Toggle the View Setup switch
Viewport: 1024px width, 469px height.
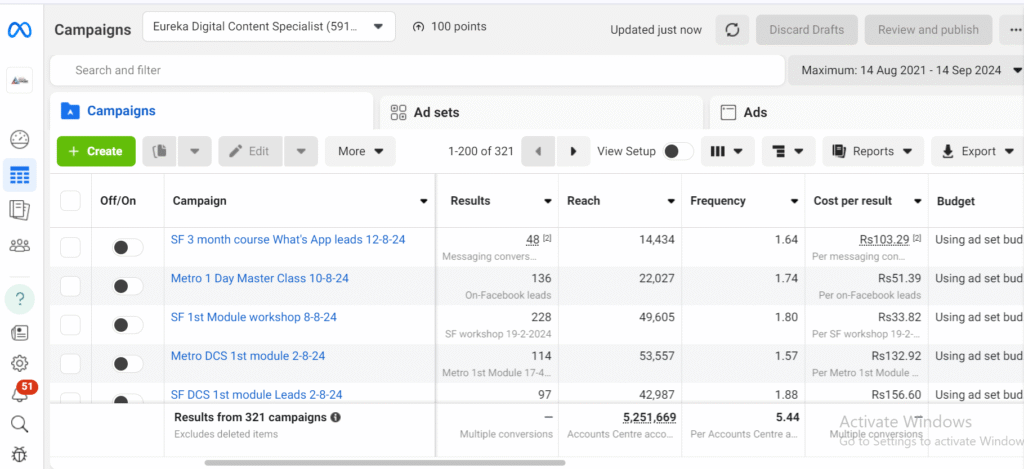click(677, 151)
